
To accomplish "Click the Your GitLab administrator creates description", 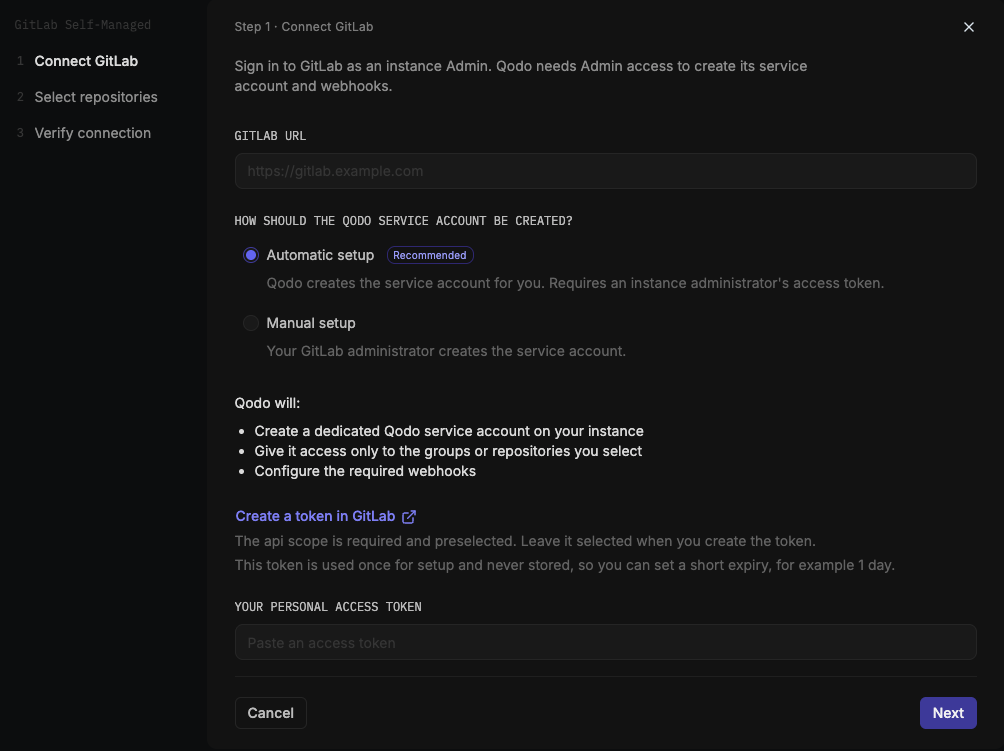I will (x=446, y=351).
